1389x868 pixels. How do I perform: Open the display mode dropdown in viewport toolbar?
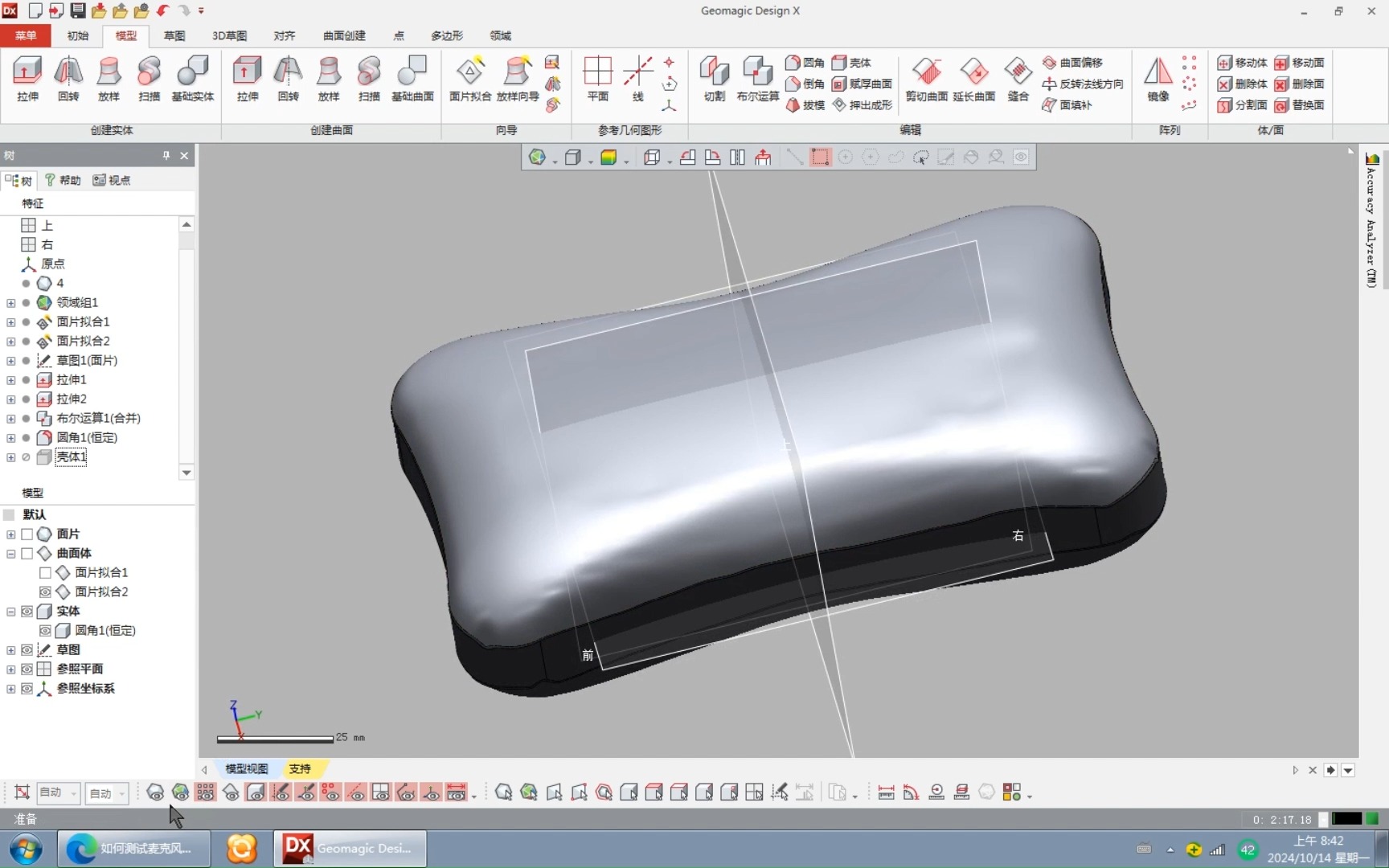[591, 158]
